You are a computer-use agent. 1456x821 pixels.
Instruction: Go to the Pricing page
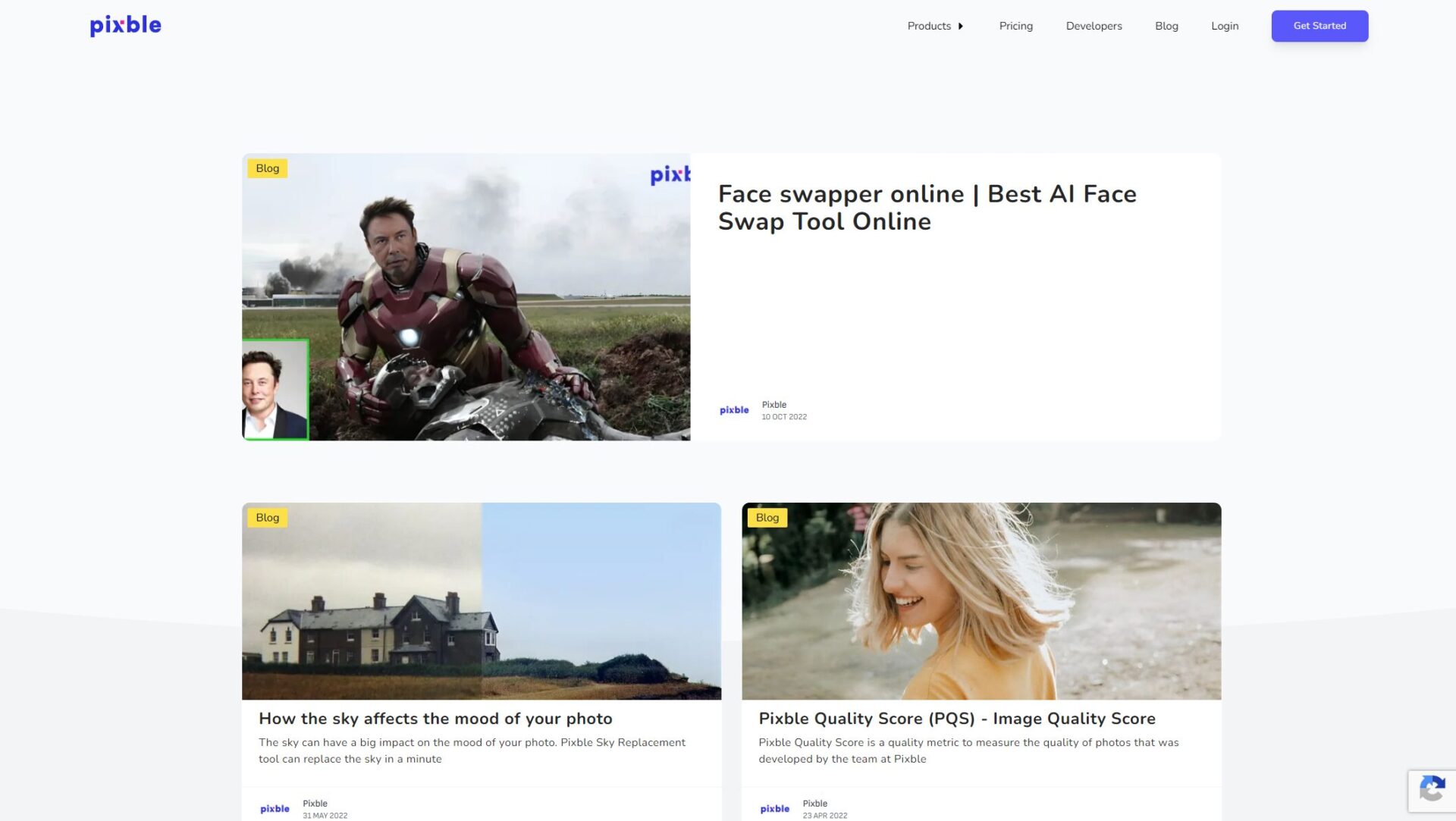point(1015,26)
